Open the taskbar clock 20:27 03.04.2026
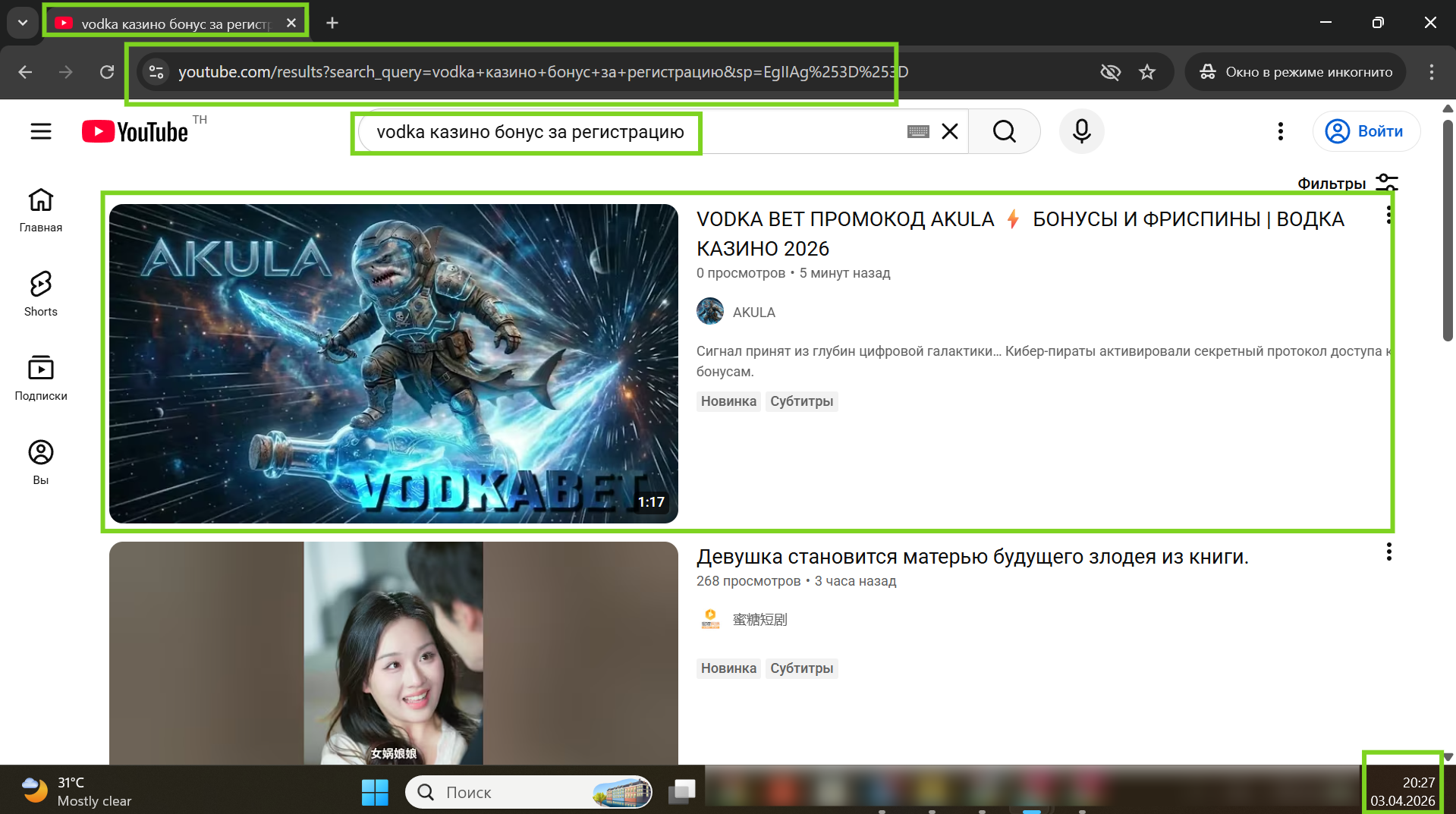Image resolution: width=1456 pixels, height=814 pixels. coord(1402,792)
